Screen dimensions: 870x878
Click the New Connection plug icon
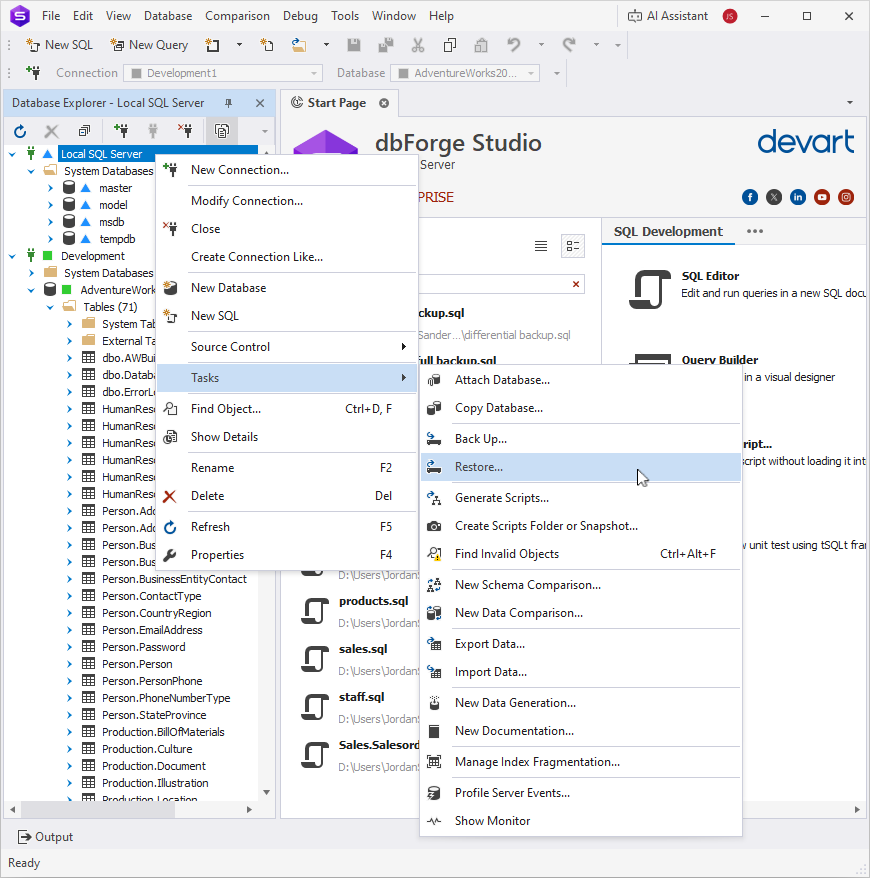tap(123, 131)
